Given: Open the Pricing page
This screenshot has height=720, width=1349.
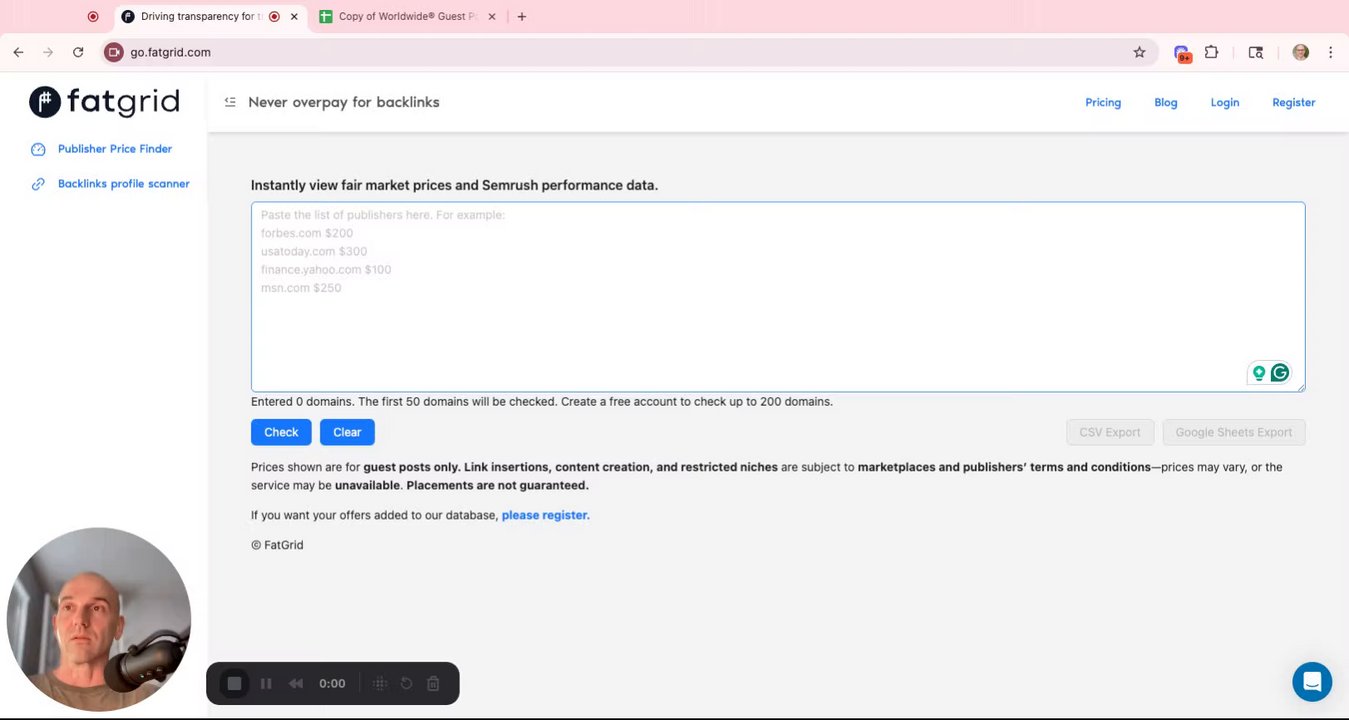Looking at the screenshot, I should [1103, 102].
